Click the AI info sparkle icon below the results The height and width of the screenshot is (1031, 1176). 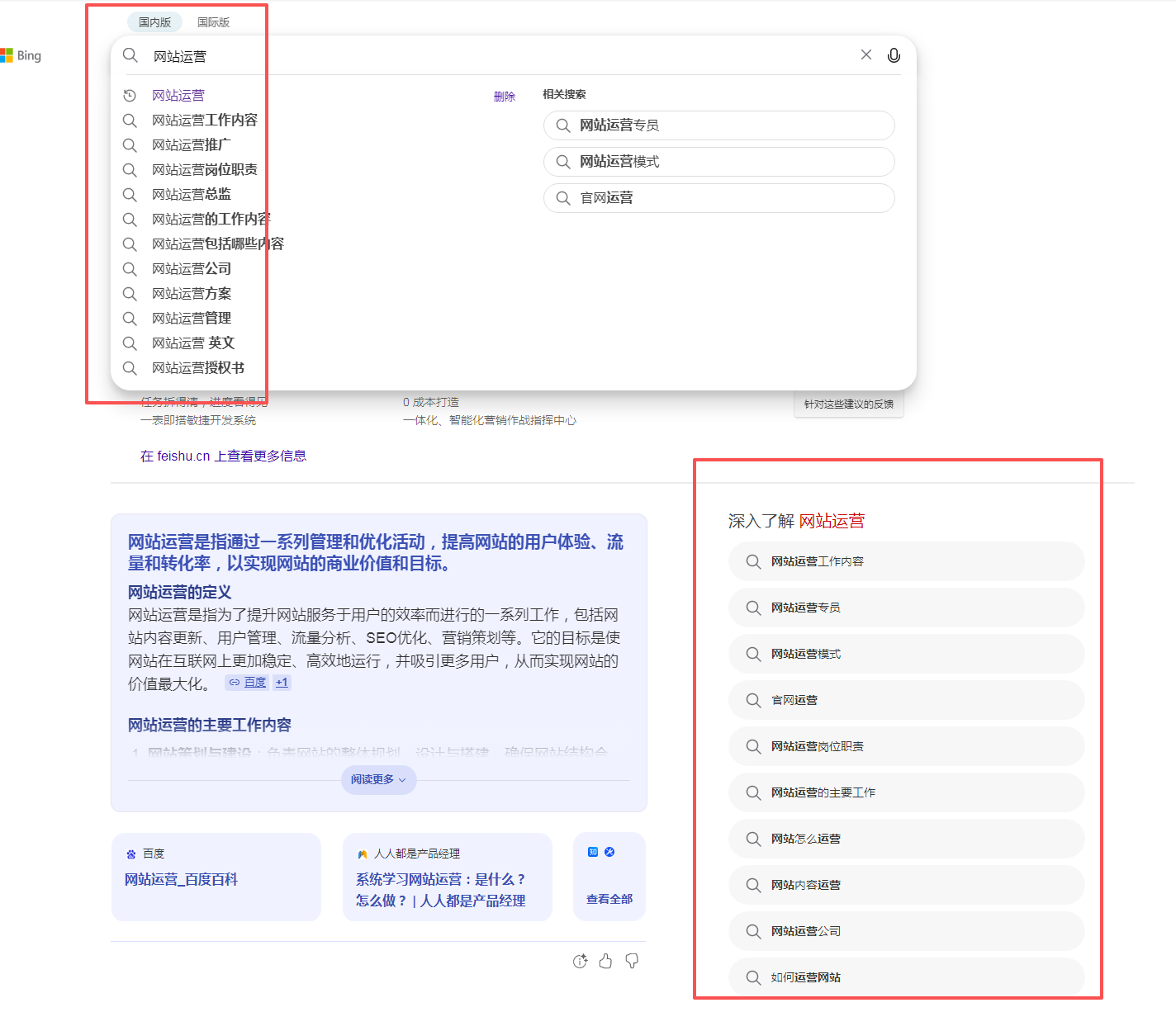[x=579, y=961]
